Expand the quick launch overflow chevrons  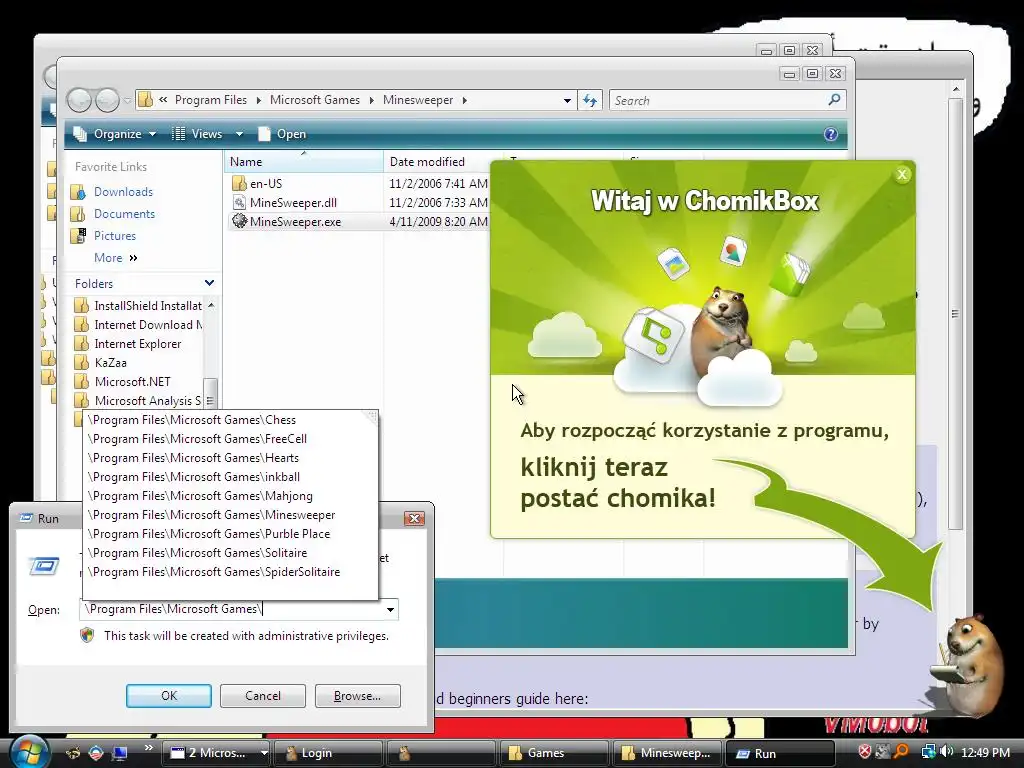pos(148,748)
